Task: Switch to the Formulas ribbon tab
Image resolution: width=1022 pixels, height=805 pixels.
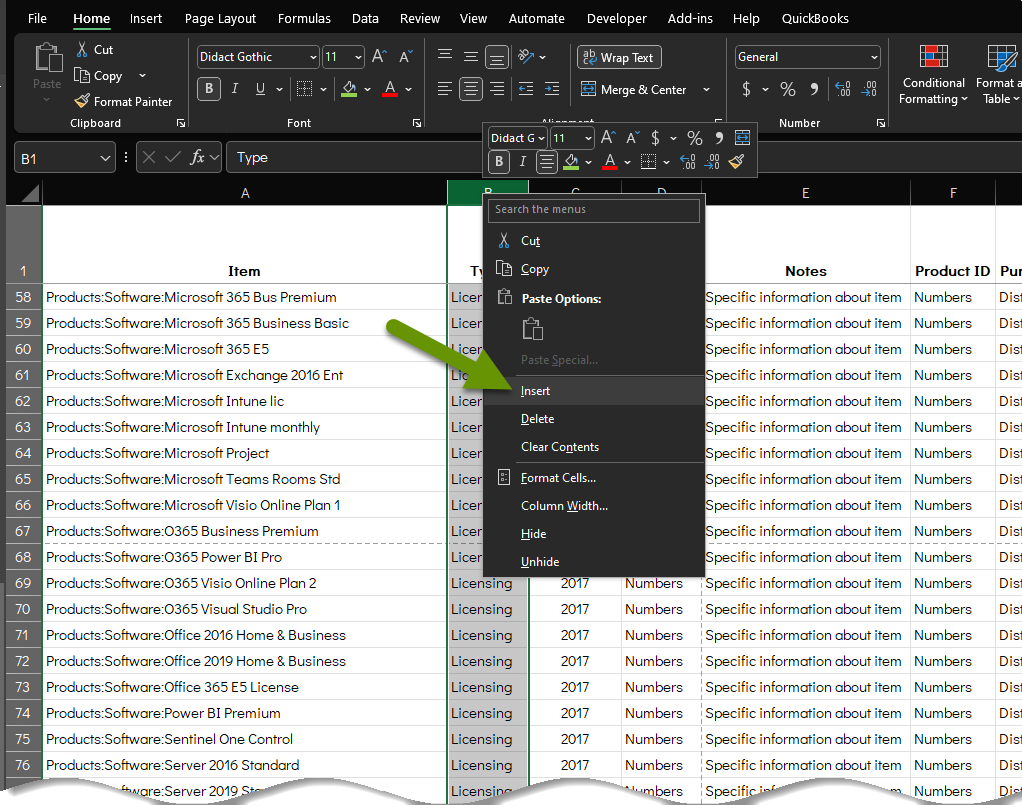Action: coord(304,18)
